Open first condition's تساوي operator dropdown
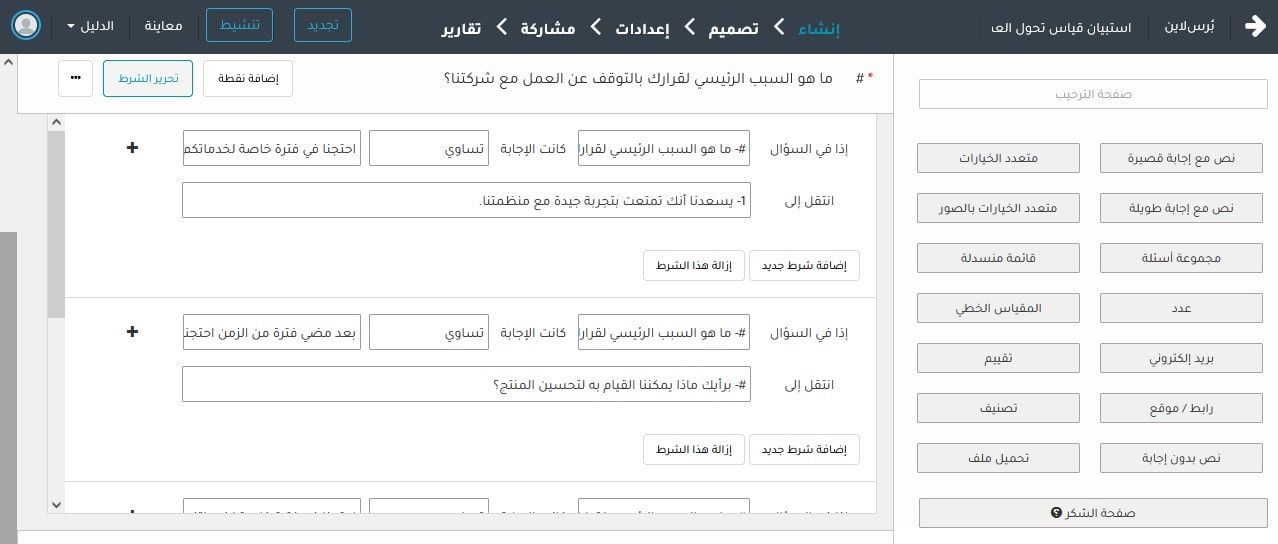Viewport: 1278px width, 544px height. (x=429, y=148)
